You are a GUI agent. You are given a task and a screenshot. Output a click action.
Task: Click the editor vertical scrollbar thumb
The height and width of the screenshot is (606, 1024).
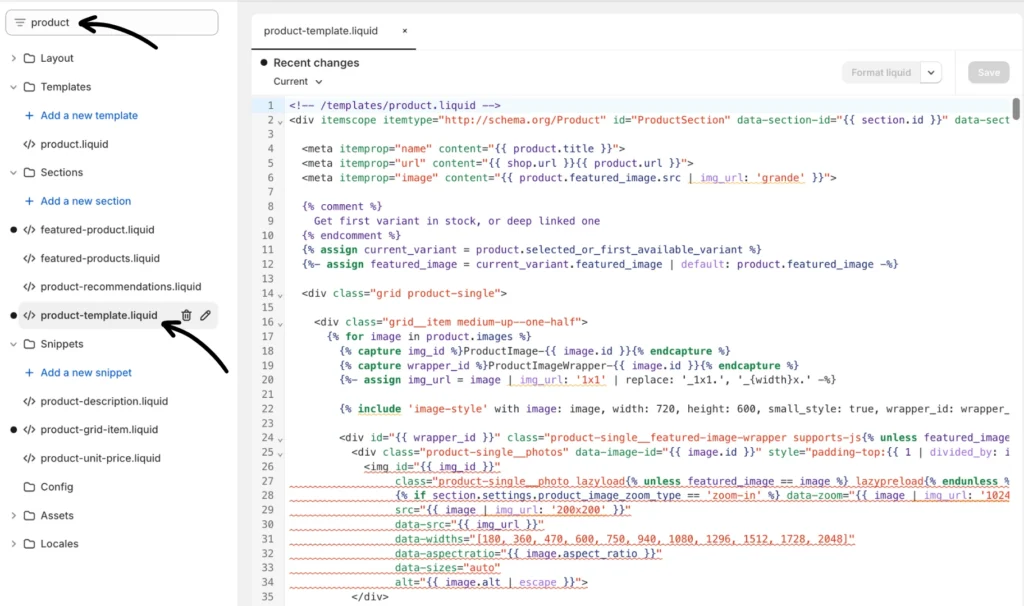[x=1016, y=108]
